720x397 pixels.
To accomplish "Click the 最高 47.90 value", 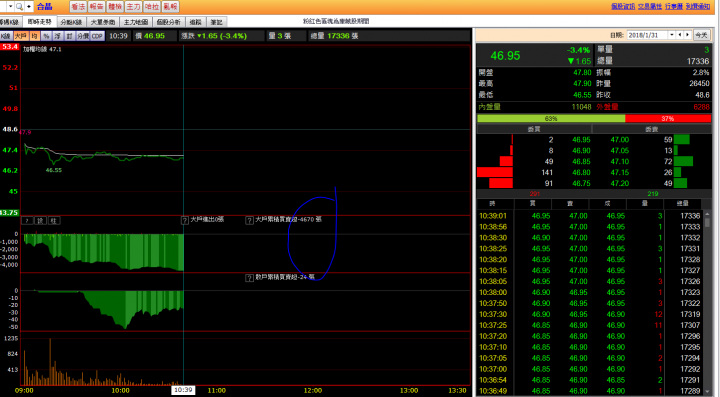I will 582,84.
